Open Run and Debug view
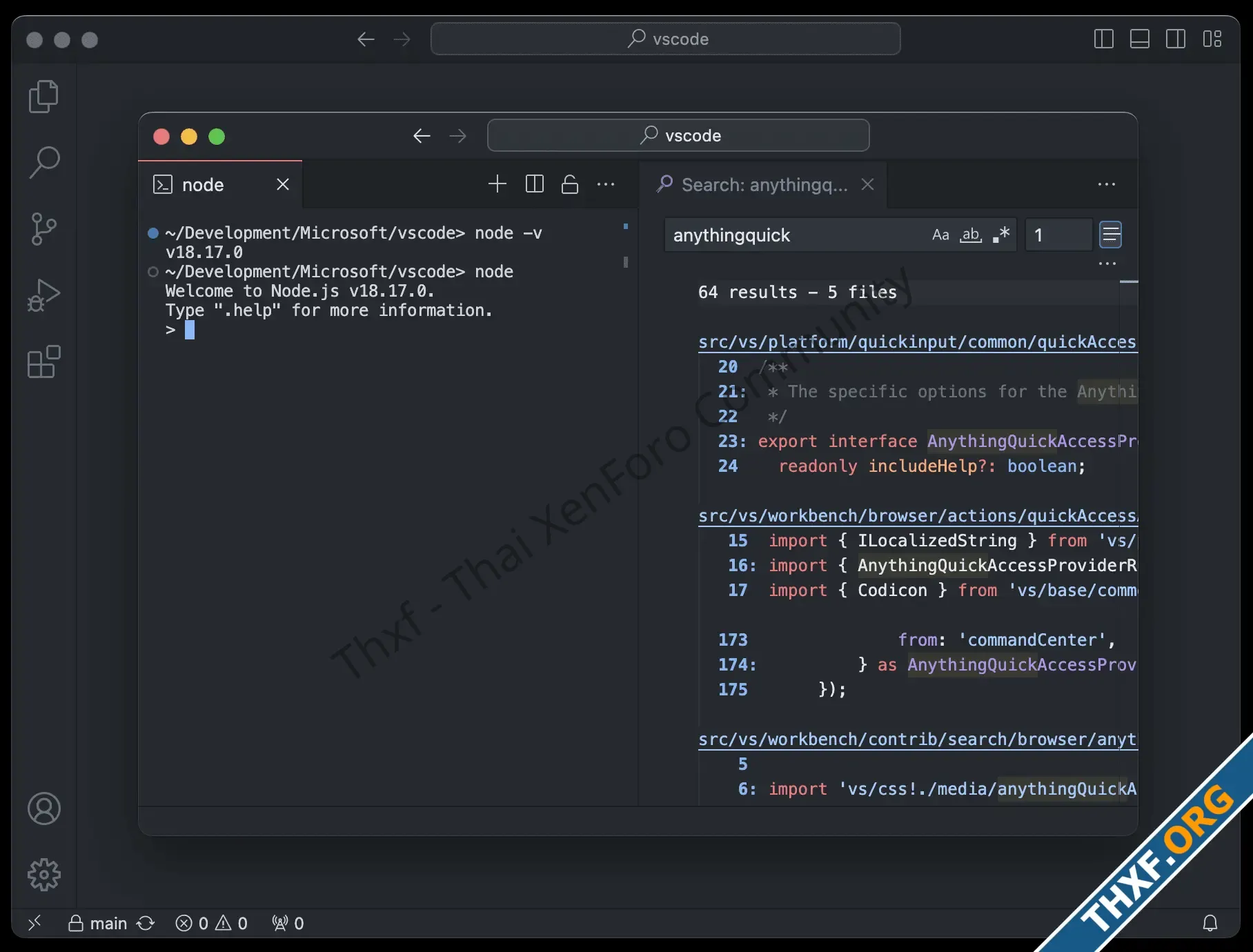Viewport: 1253px width, 952px height. [x=44, y=295]
